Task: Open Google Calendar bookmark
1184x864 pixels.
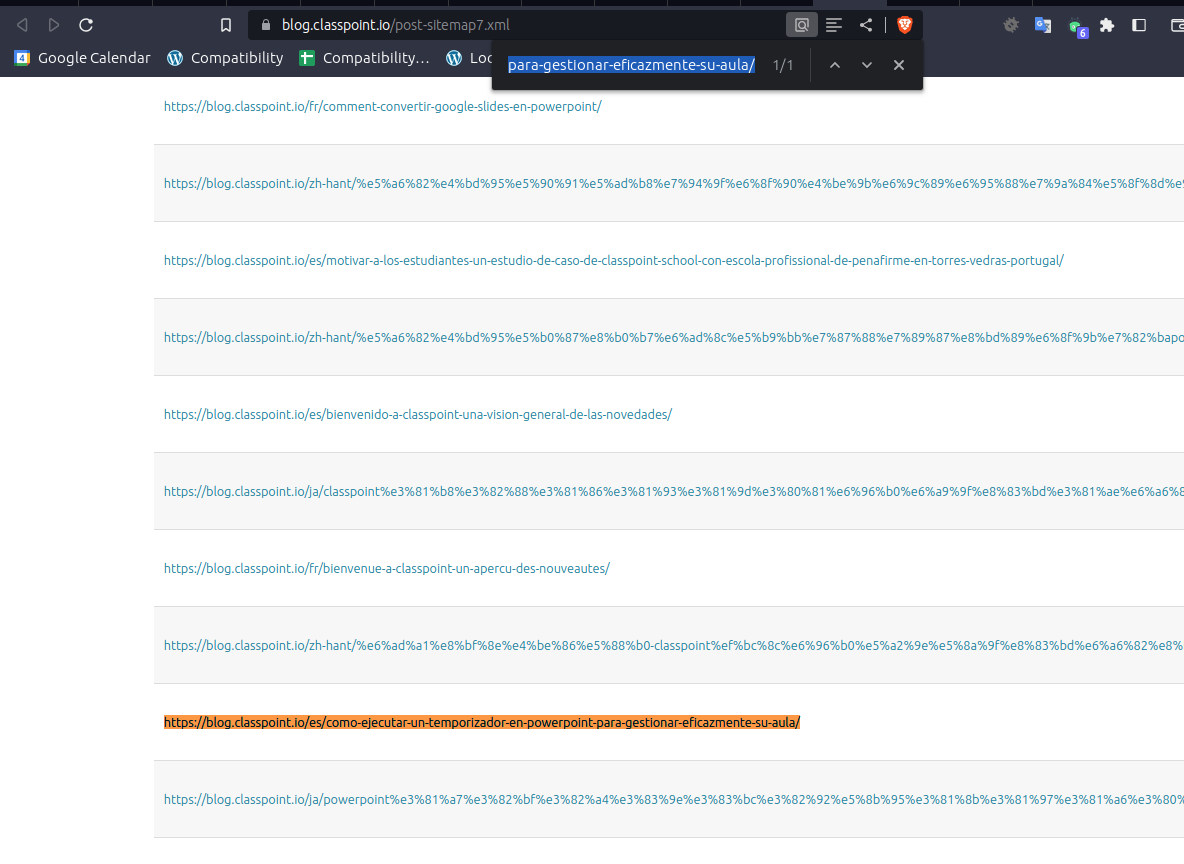Action: [82, 58]
